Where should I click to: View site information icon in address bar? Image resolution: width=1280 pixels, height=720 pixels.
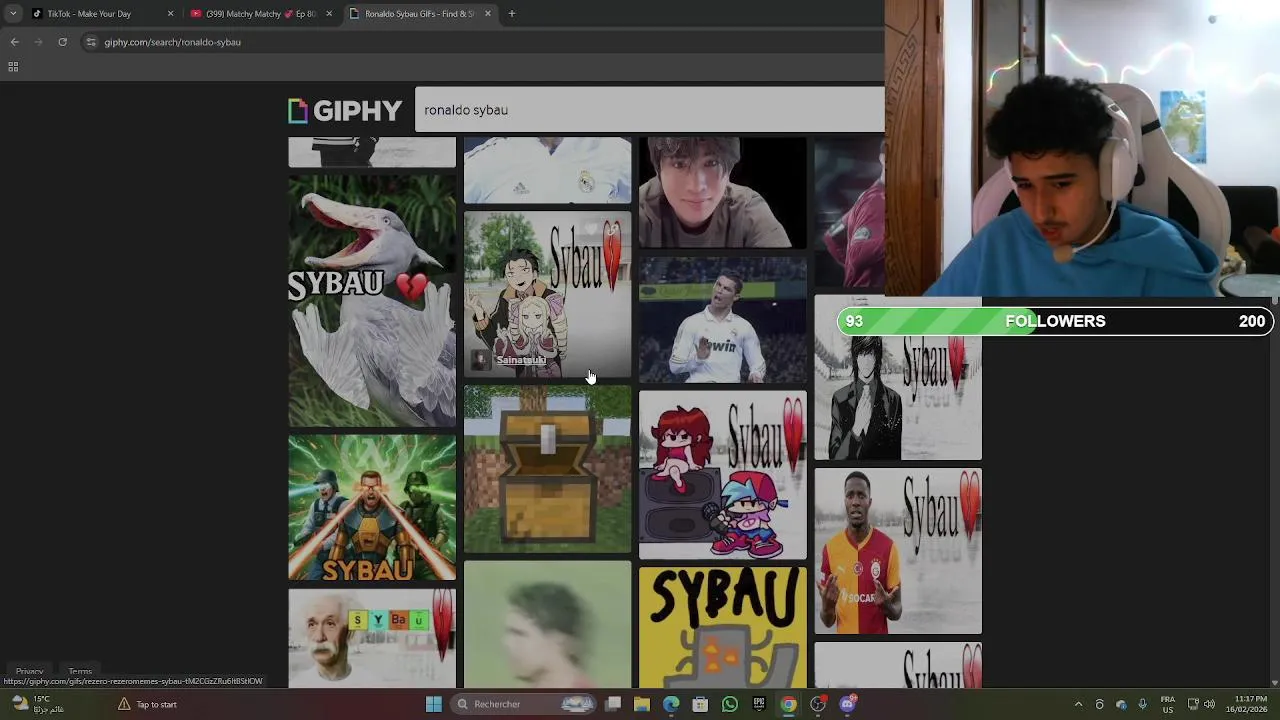click(x=91, y=42)
